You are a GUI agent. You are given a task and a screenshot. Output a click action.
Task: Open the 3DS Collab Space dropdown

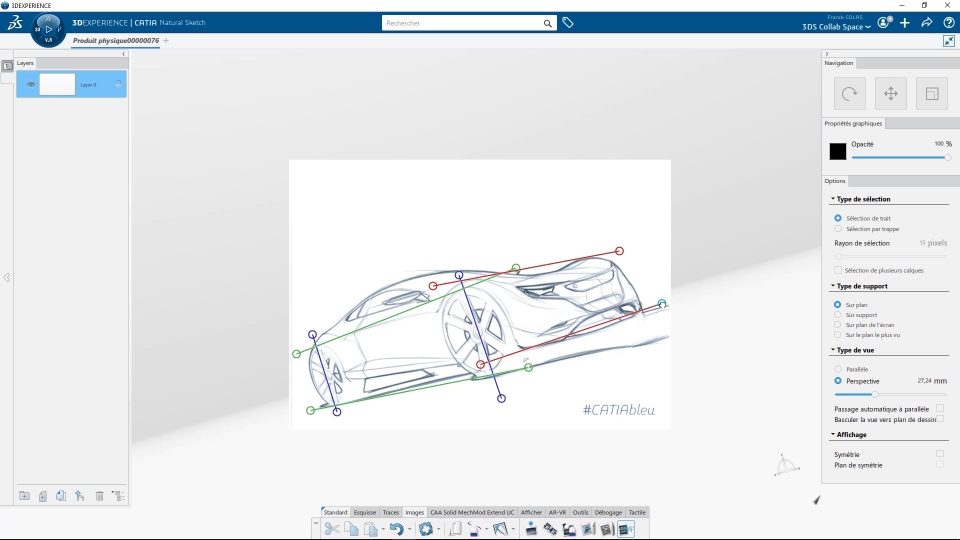coord(836,27)
